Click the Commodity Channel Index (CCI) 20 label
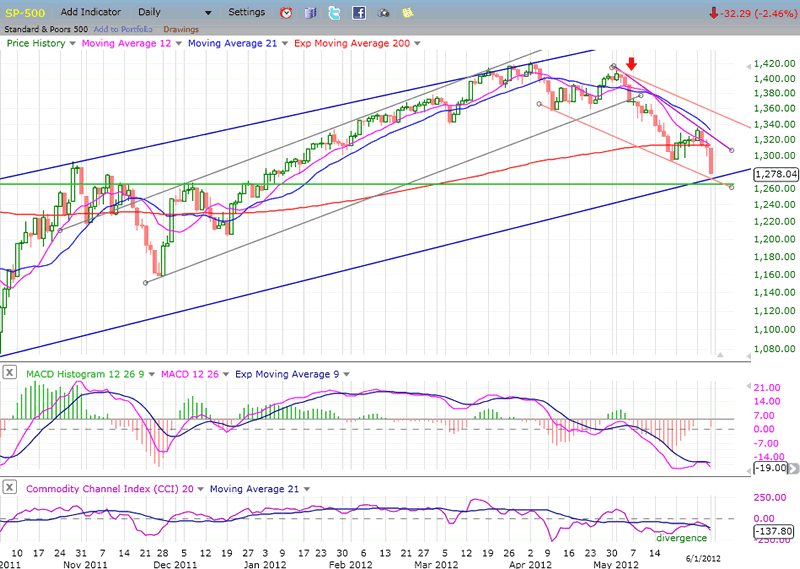Screen dimensions: 800x569 (x=110, y=489)
